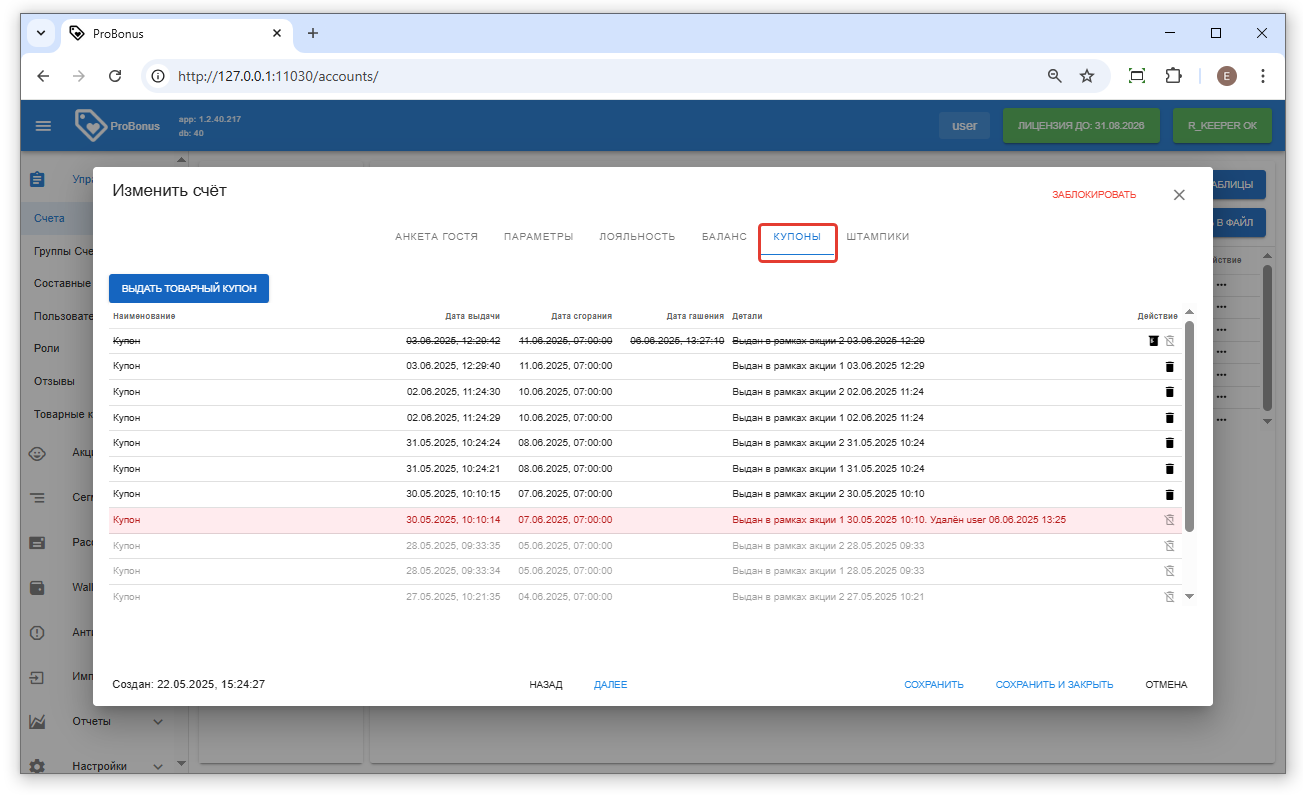Click the R_KEEPER OK status button
The width and height of the screenshot is (1303, 795).
(x=1222, y=126)
